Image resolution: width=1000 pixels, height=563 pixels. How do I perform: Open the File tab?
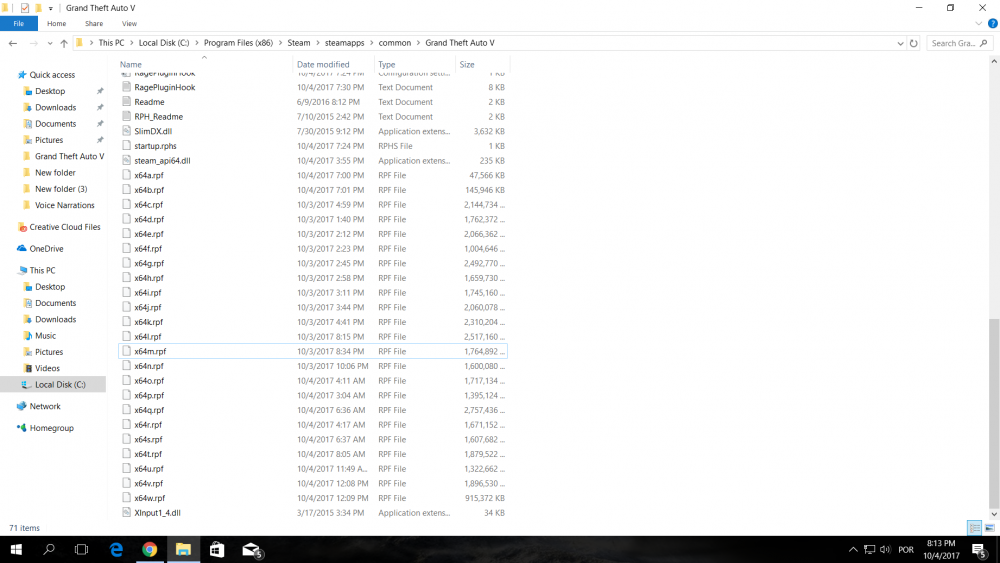tap(18, 24)
